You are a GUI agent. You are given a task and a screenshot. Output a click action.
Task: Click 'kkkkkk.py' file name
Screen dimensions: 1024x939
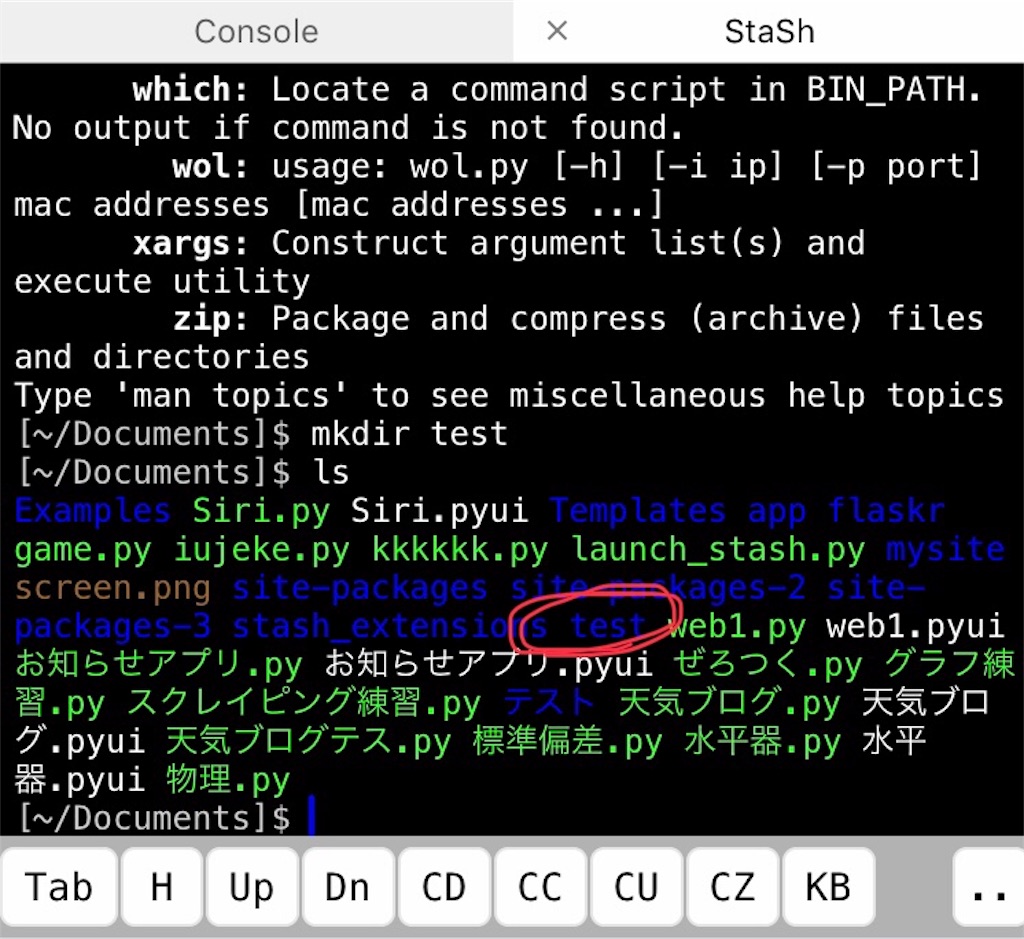click(460, 549)
